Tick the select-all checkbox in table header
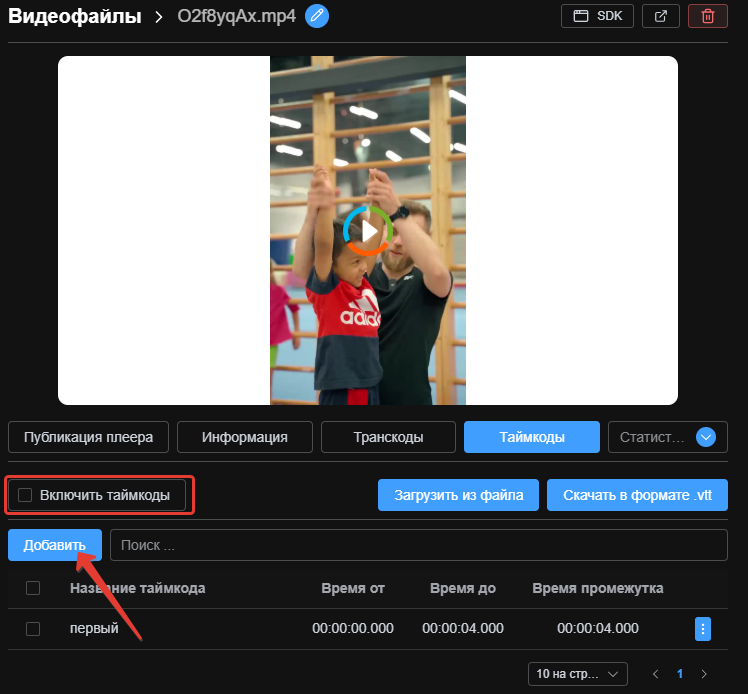748x694 pixels. click(x=33, y=588)
